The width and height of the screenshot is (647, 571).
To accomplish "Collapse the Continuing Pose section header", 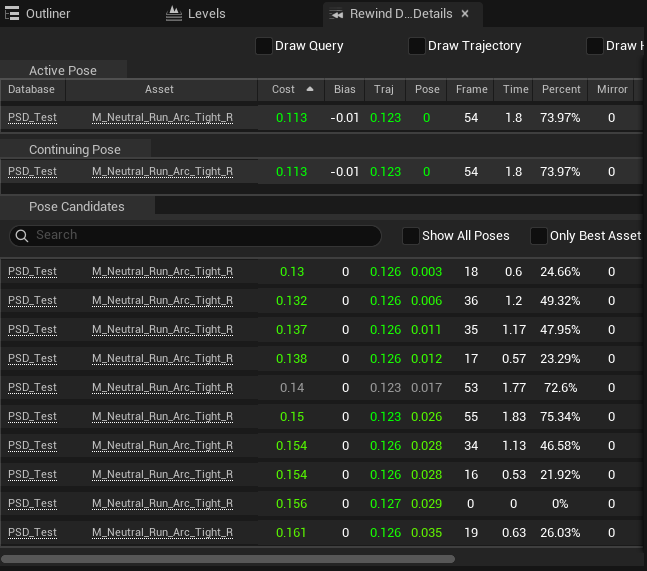I will point(75,149).
